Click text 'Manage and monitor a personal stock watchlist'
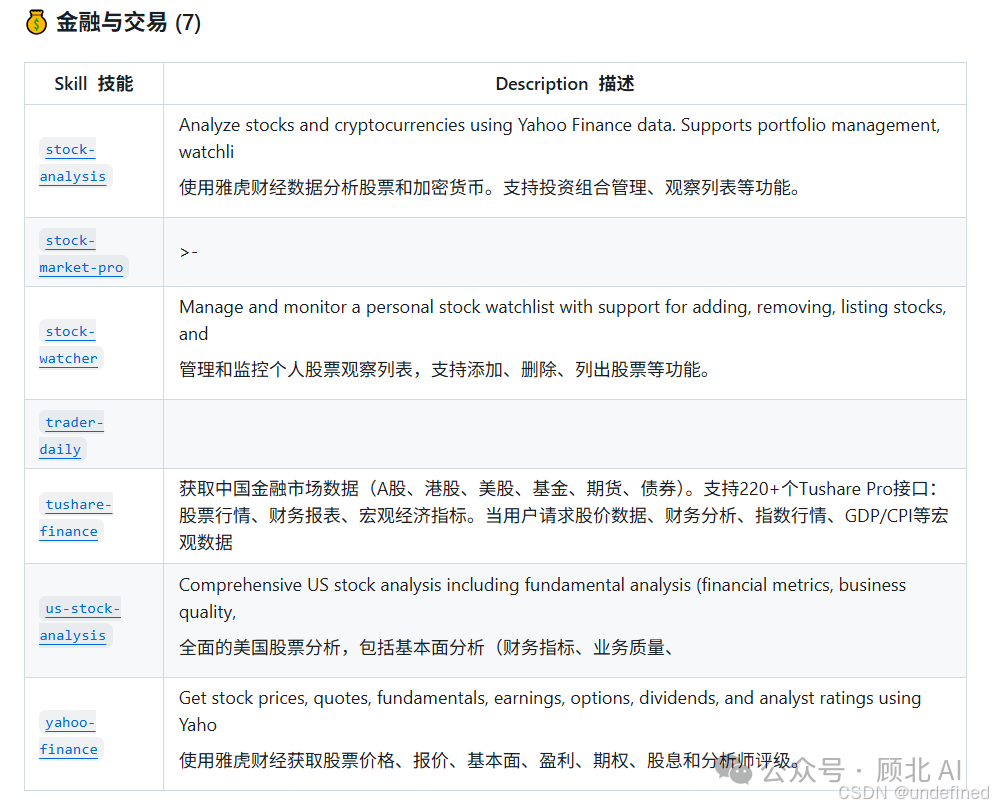Image resolution: width=993 pixels, height=810 pixels. [x=367, y=307]
